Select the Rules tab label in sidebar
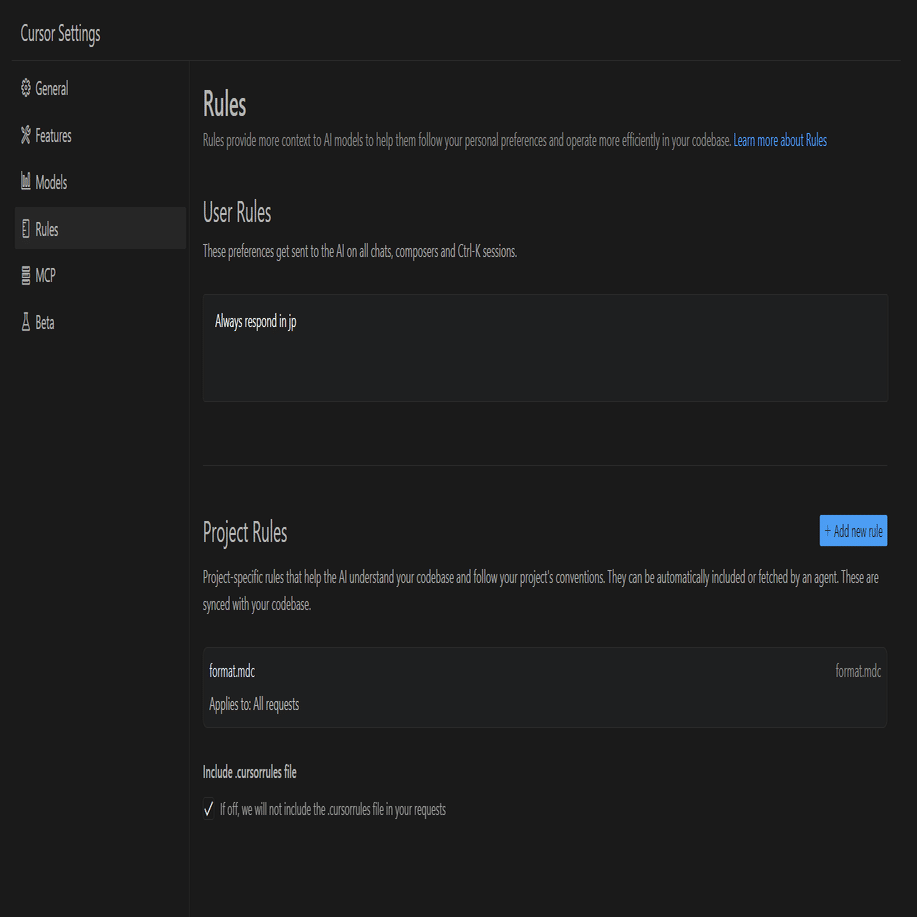The width and height of the screenshot is (917, 917). pos(47,230)
